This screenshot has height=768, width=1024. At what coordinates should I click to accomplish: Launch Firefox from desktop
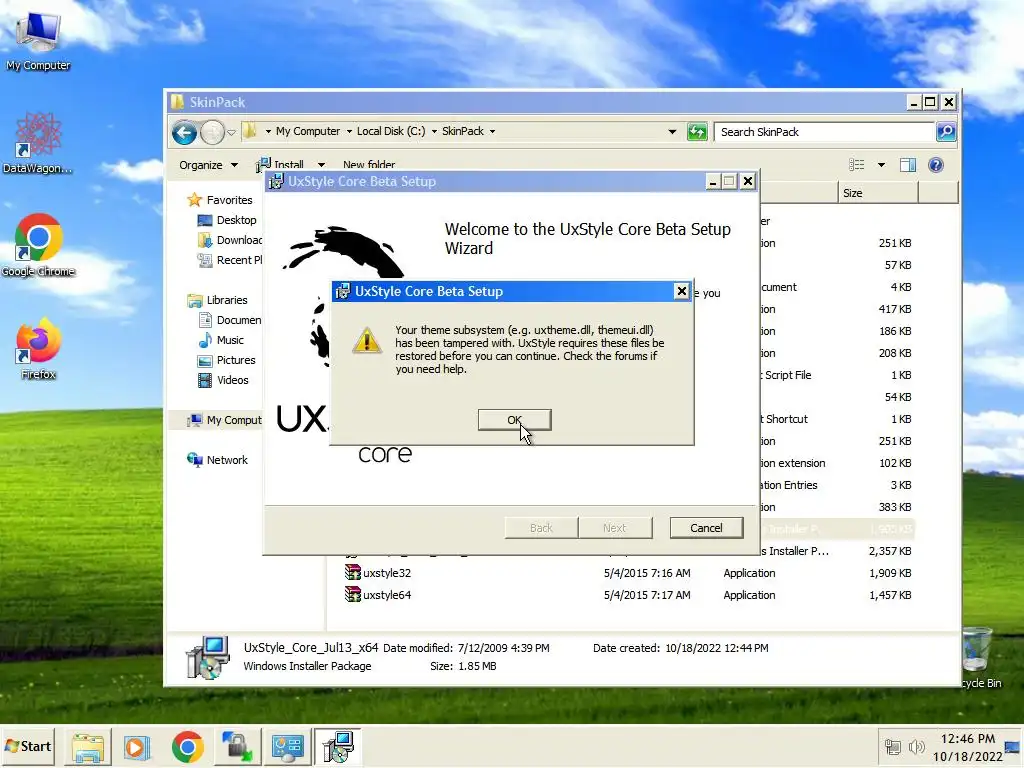pyautogui.click(x=38, y=349)
